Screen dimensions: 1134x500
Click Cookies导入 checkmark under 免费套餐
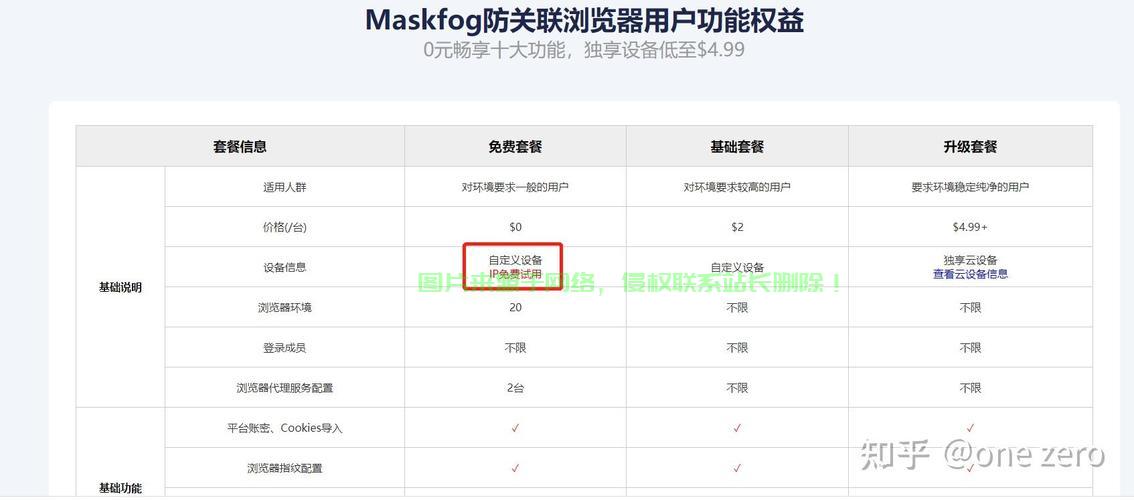515,428
